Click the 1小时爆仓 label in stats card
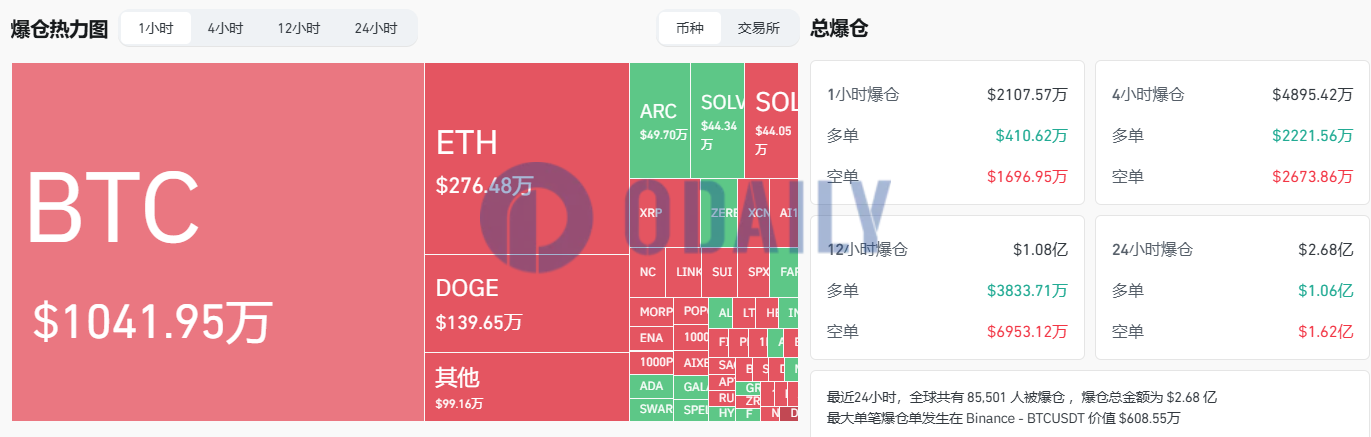Screen dimensions: 1371x437 pyautogui.click(x=863, y=95)
